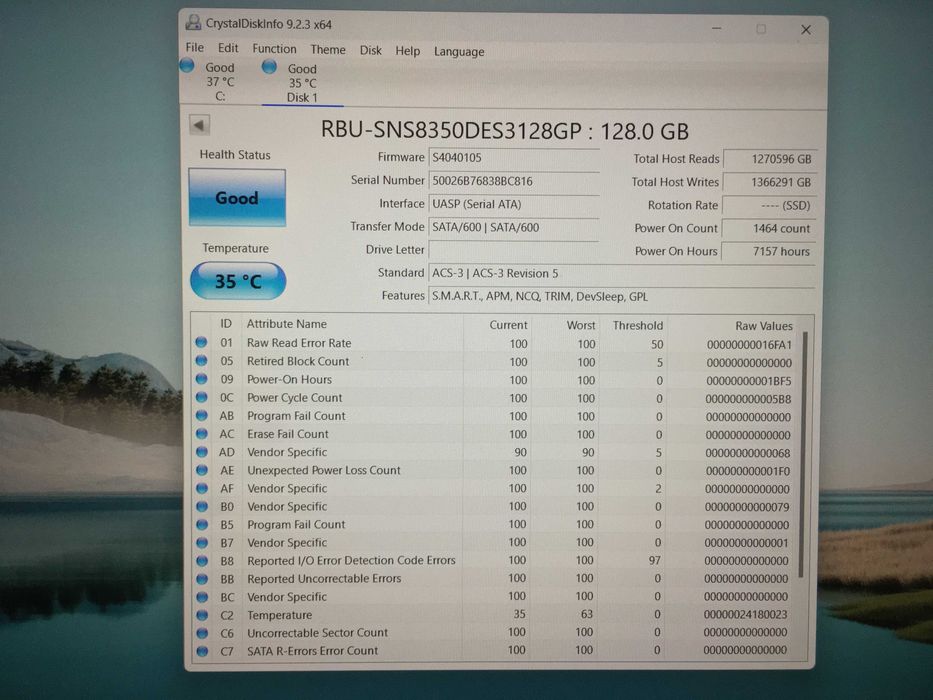Viewport: 933px width, 700px height.
Task: Click the Current column header
Action: click(508, 325)
